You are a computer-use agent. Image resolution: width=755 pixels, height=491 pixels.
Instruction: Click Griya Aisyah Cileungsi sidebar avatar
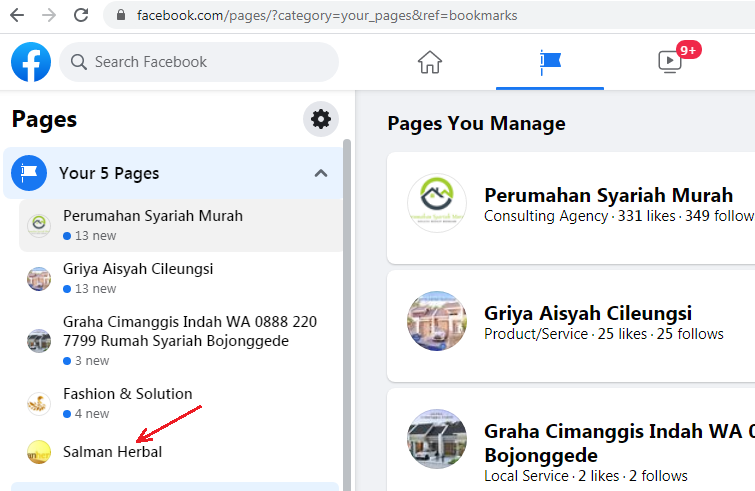pyautogui.click(x=39, y=279)
